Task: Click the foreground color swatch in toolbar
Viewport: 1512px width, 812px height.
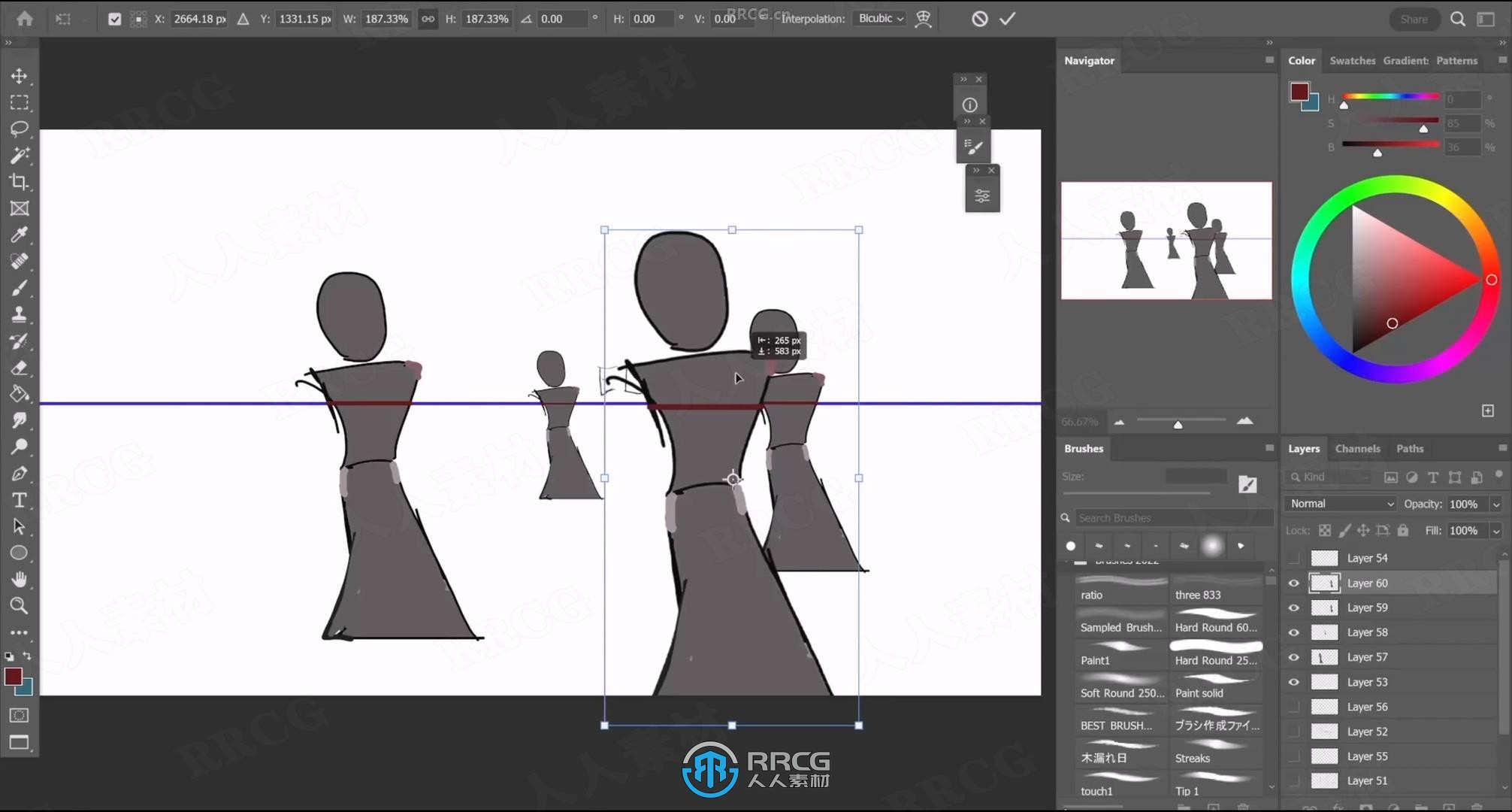Action: (14, 677)
